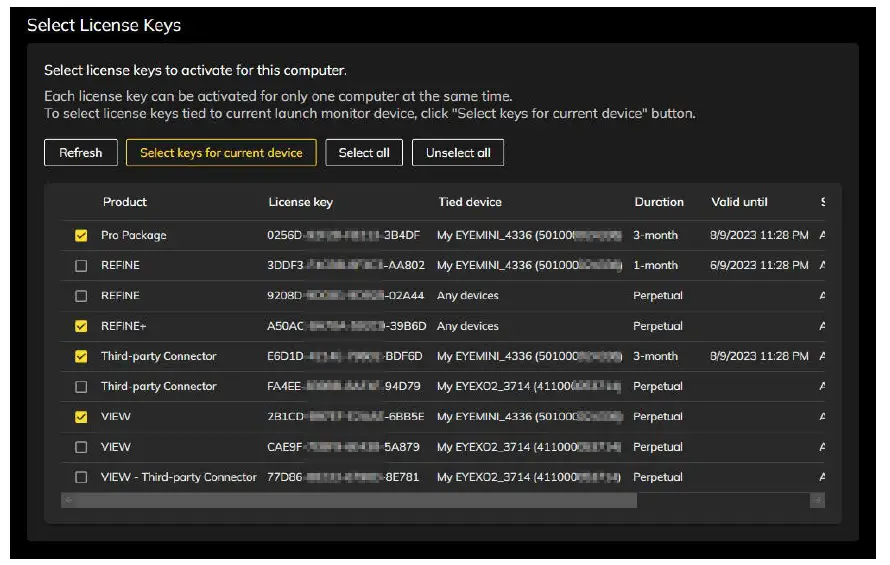
Task: Check the REFINE 1-month license checkbox
Action: pyautogui.click(x=81, y=265)
